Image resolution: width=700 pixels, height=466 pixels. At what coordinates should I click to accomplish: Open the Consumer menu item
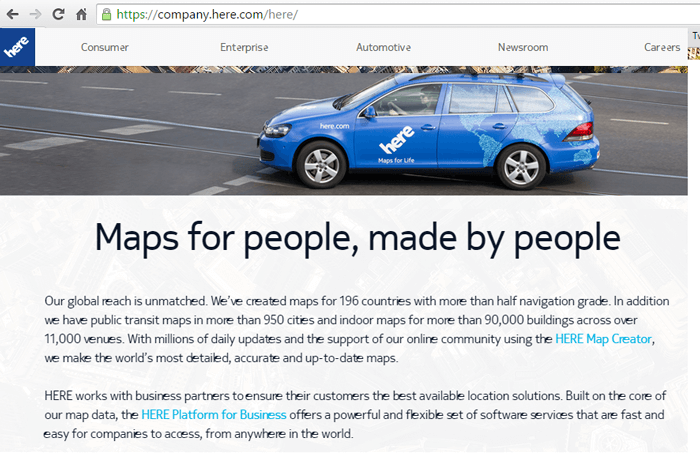[x=104, y=47]
